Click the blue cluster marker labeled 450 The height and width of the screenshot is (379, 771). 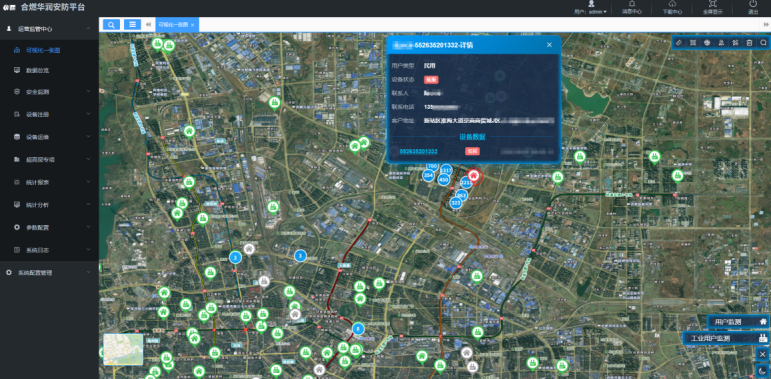tap(444, 180)
